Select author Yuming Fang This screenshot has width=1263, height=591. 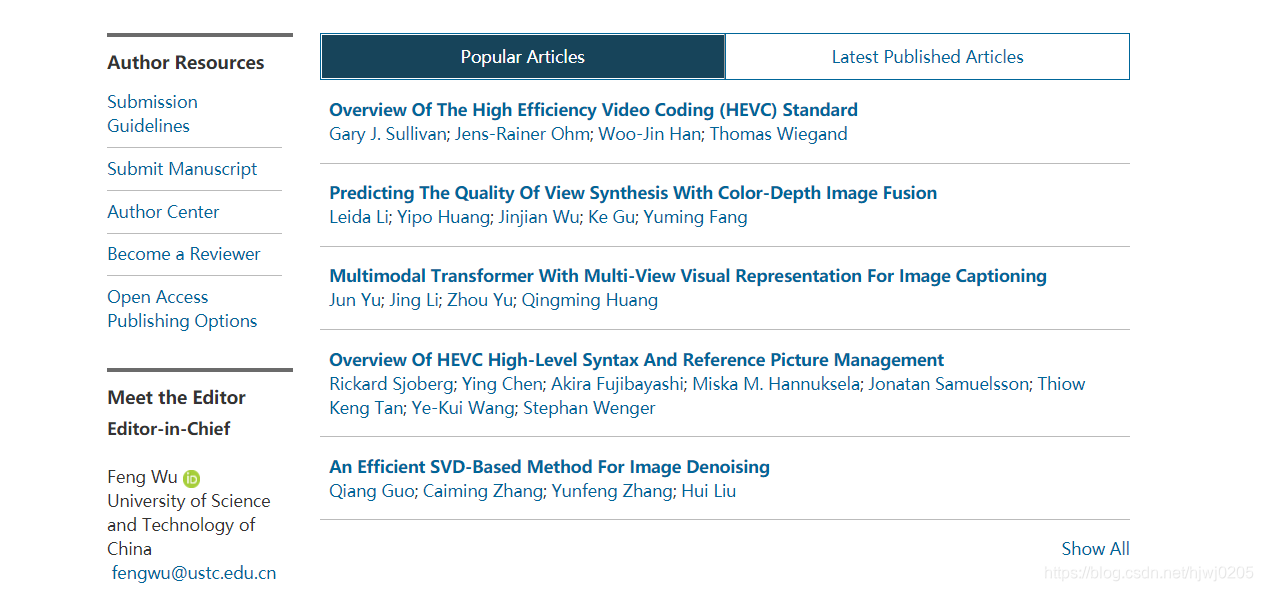pyautogui.click(x=695, y=217)
